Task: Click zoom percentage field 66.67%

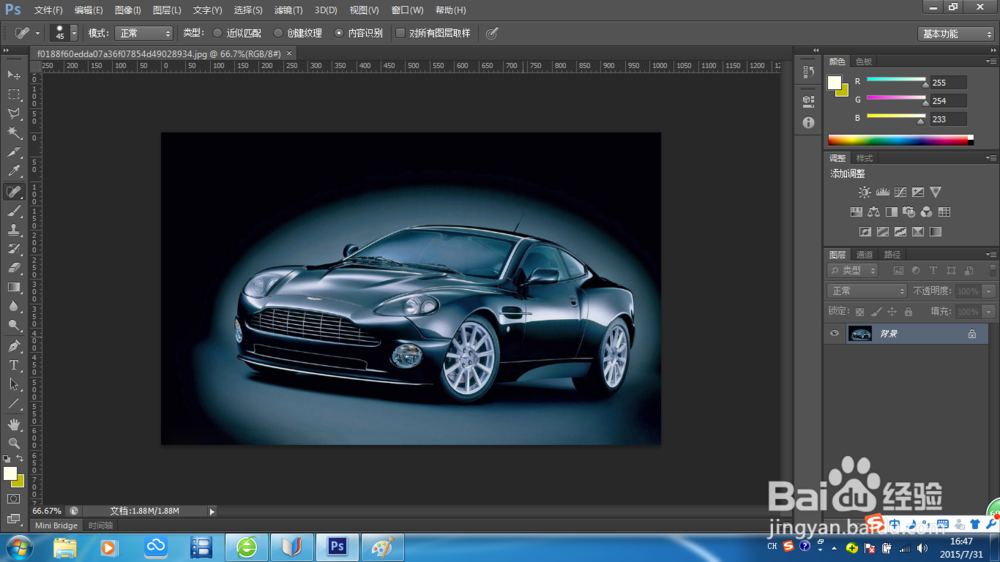Action: 47,511
